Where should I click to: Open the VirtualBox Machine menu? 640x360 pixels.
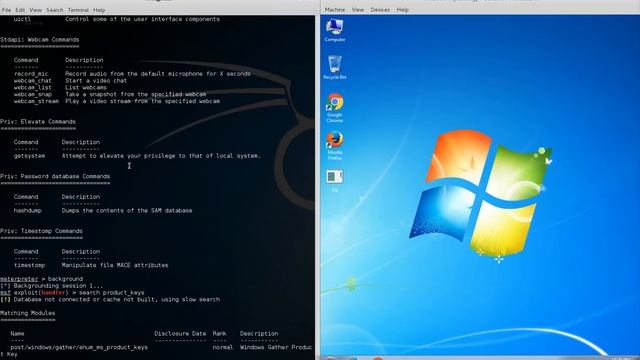pyautogui.click(x=335, y=9)
